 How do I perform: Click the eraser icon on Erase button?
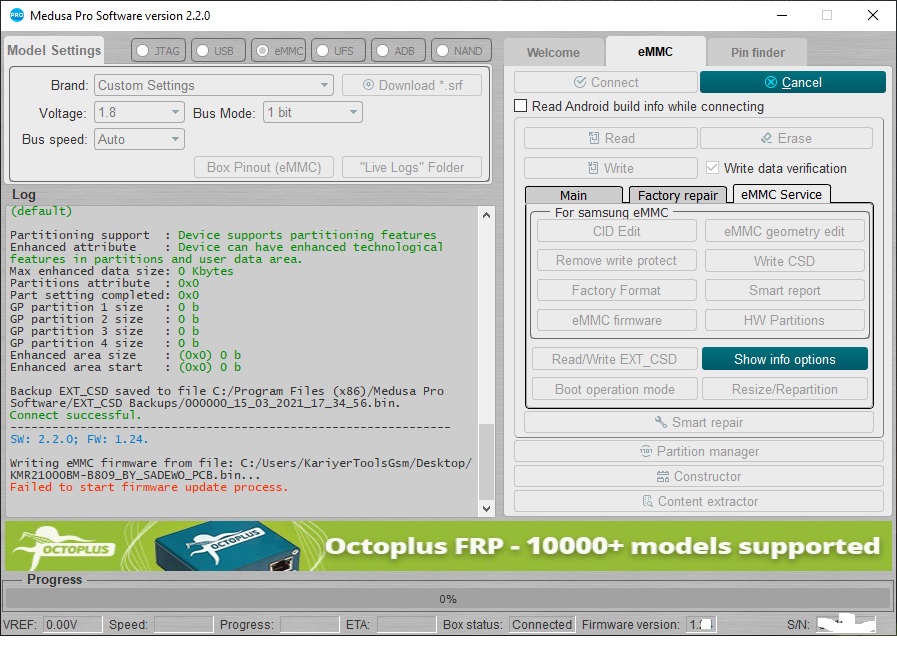[766, 138]
